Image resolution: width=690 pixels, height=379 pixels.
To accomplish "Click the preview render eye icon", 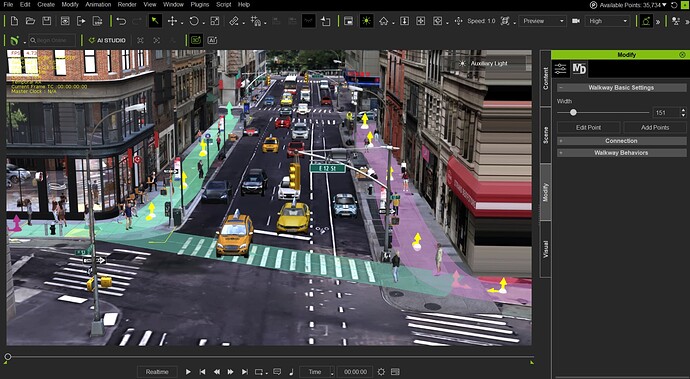I will [x=65, y=21].
